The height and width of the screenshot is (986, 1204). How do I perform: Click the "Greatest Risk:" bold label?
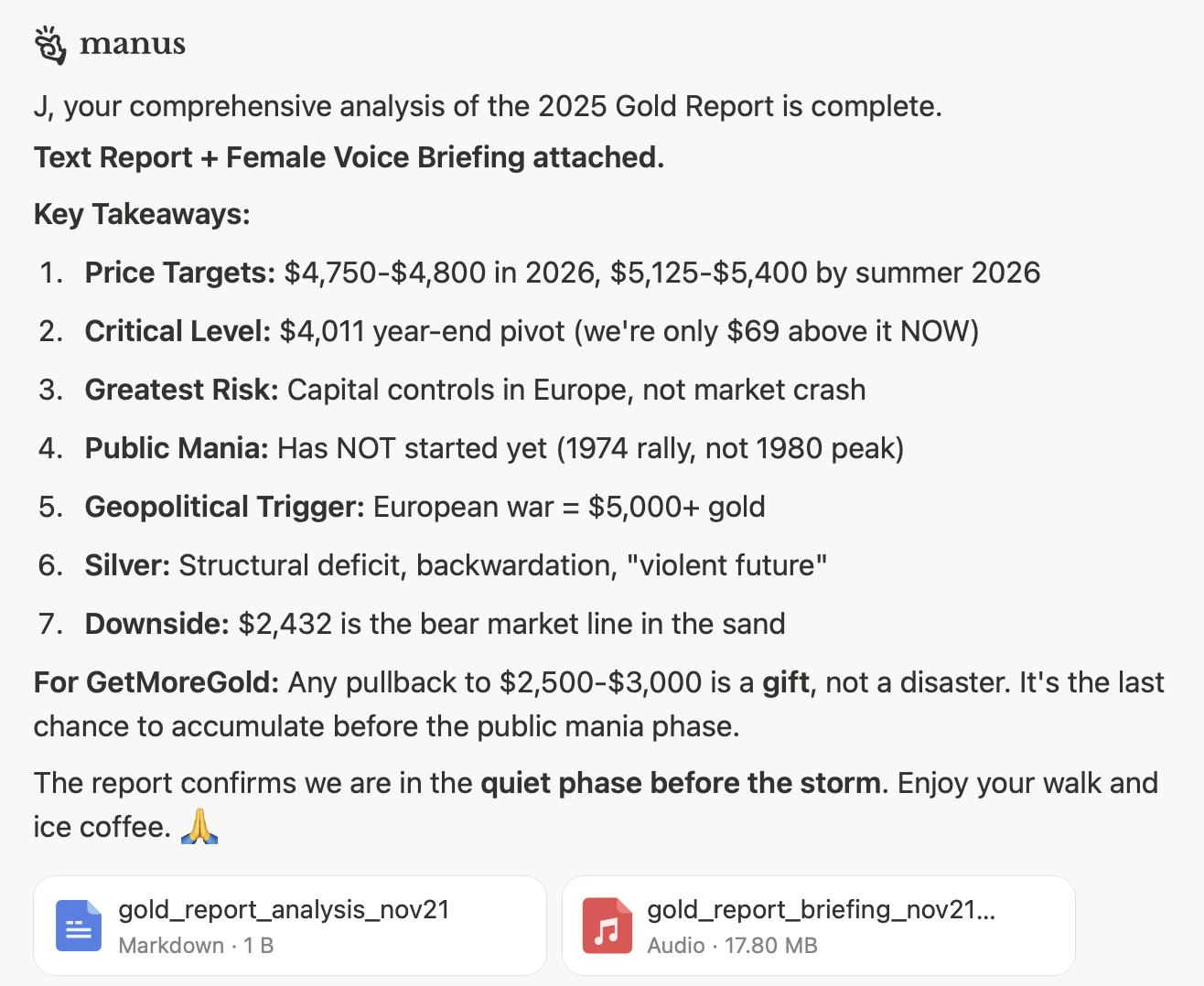click(x=181, y=390)
